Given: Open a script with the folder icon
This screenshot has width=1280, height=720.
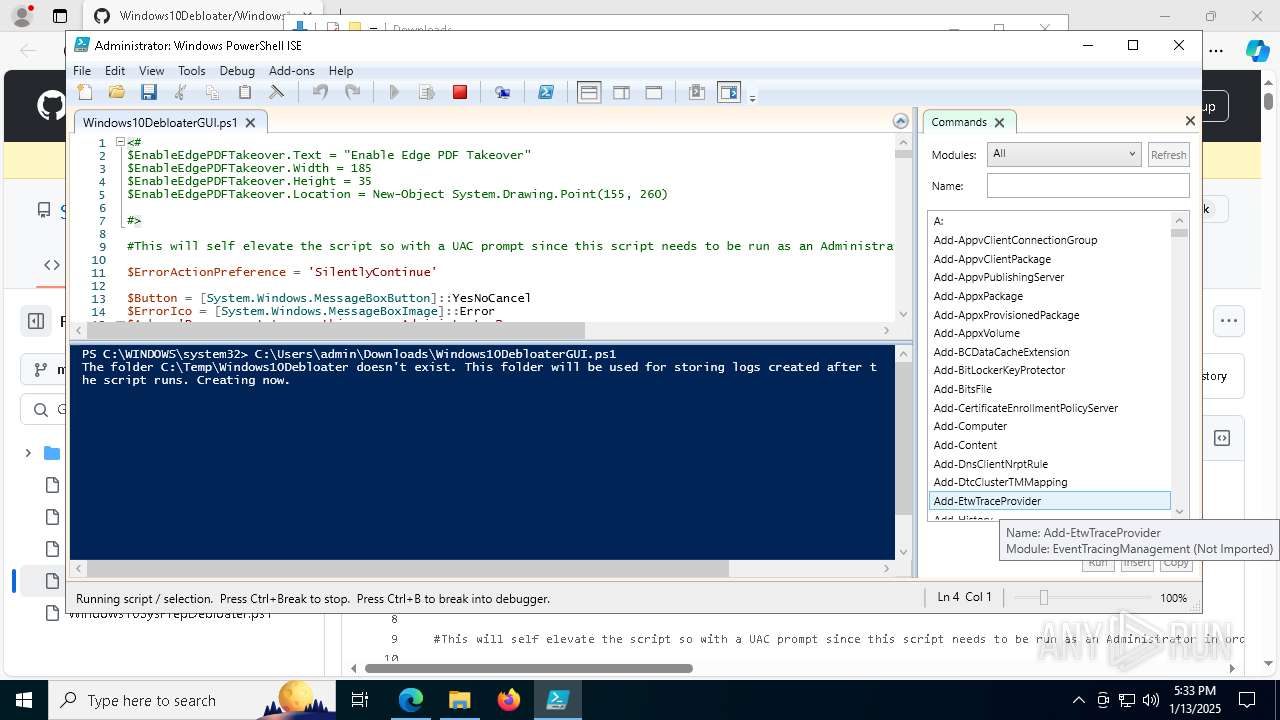Looking at the screenshot, I should pyautogui.click(x=117, y=92).
